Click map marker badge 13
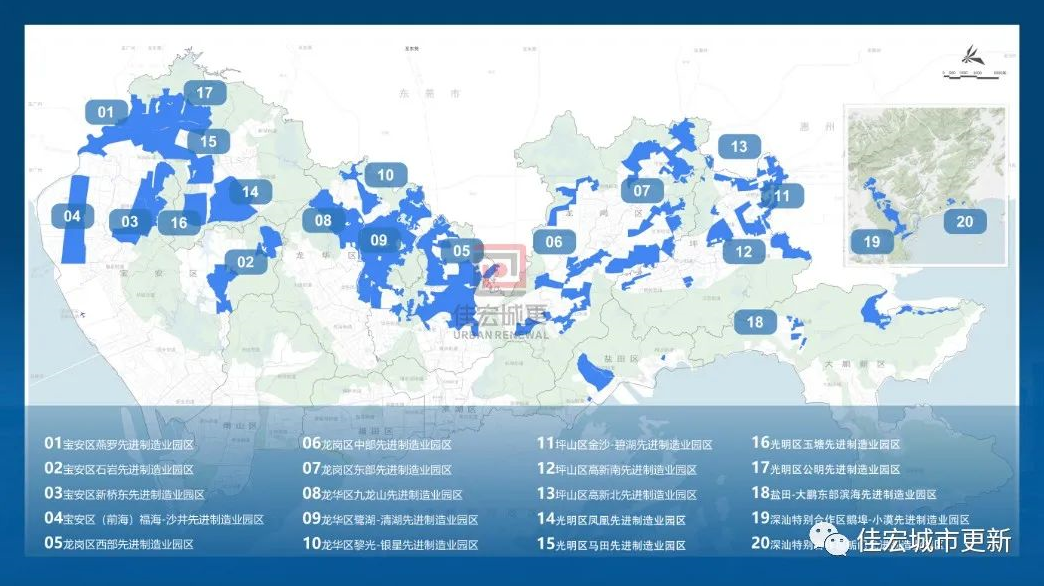 click(738, 146)
